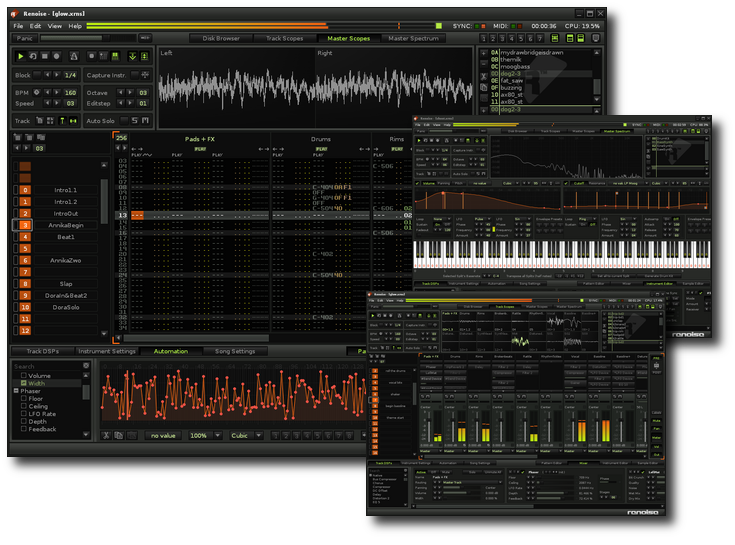The image size is (735, 545).
Task: Open the File menu
Action: point(18,26)
